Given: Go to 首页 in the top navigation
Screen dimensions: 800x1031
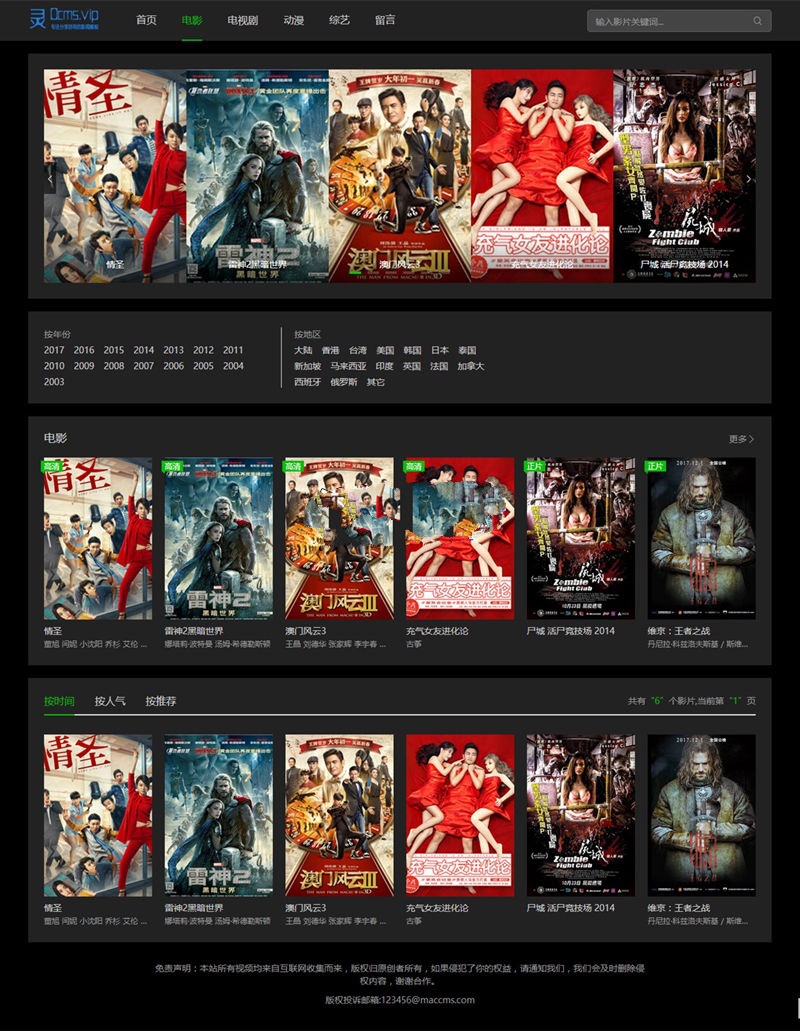Looking at the screenshot, I should (146, 20).
